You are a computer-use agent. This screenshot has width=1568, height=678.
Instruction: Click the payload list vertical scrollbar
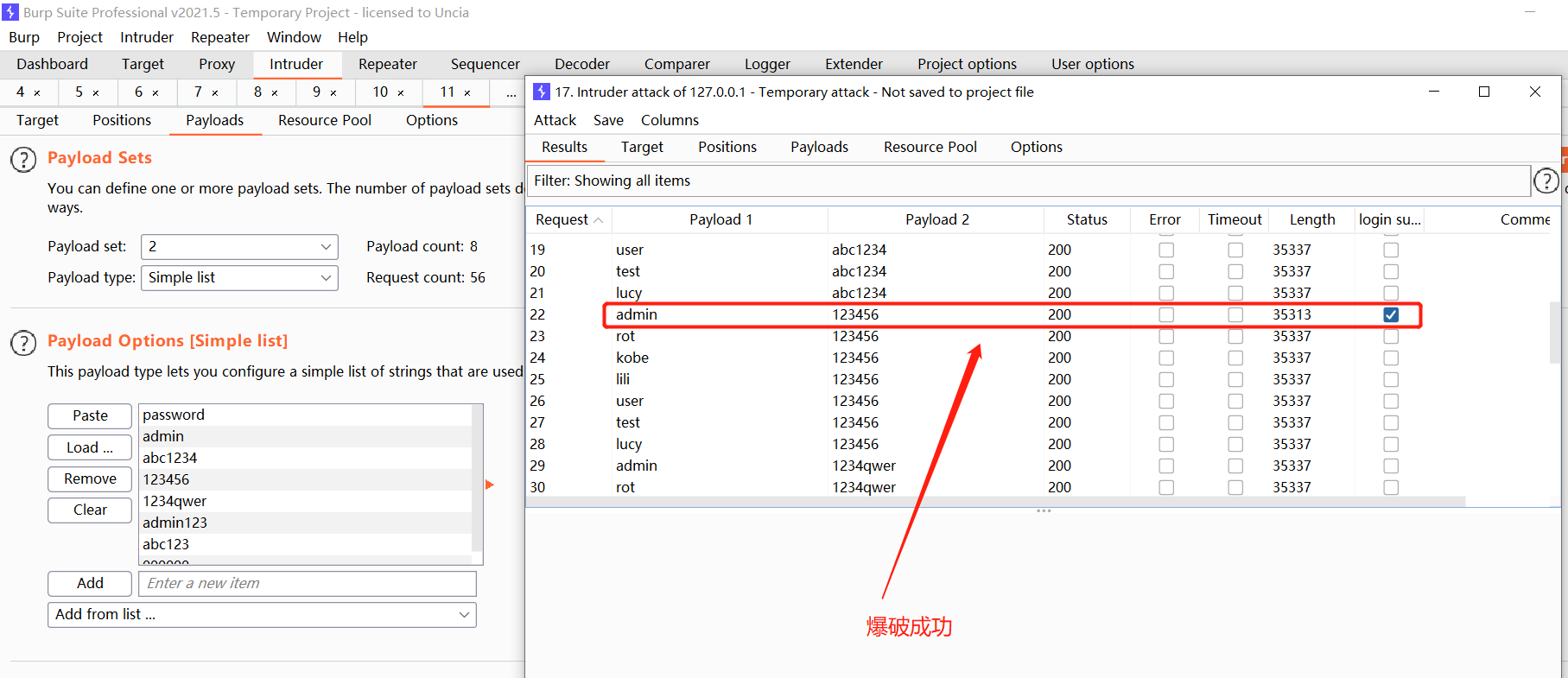[x=476, y=479]
